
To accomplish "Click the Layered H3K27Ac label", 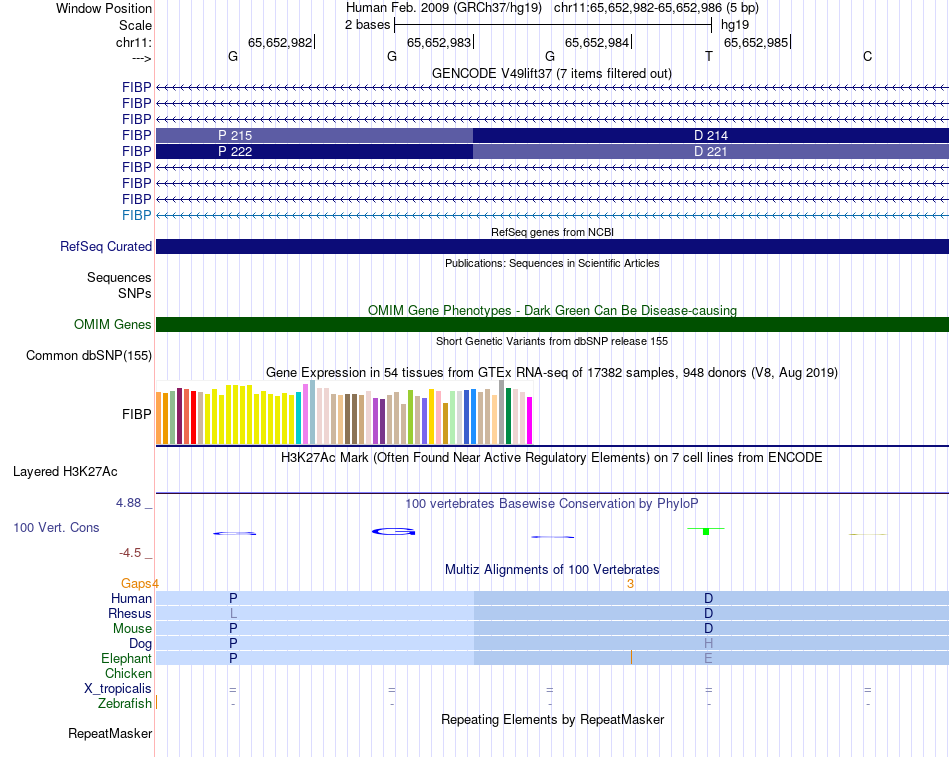I will tap(65, 472).
